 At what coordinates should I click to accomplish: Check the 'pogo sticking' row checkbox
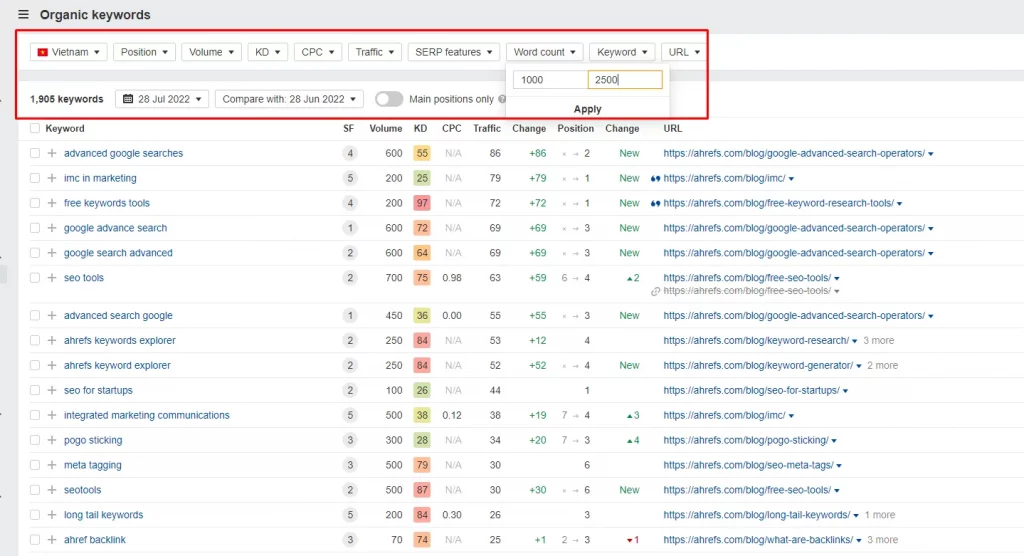coord(35,440)
